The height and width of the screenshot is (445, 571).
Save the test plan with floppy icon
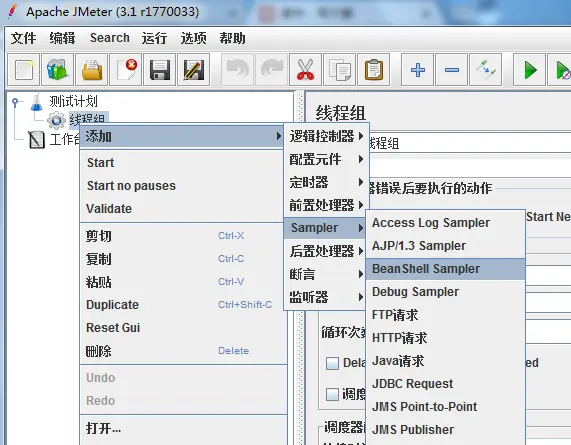[160, 70]
